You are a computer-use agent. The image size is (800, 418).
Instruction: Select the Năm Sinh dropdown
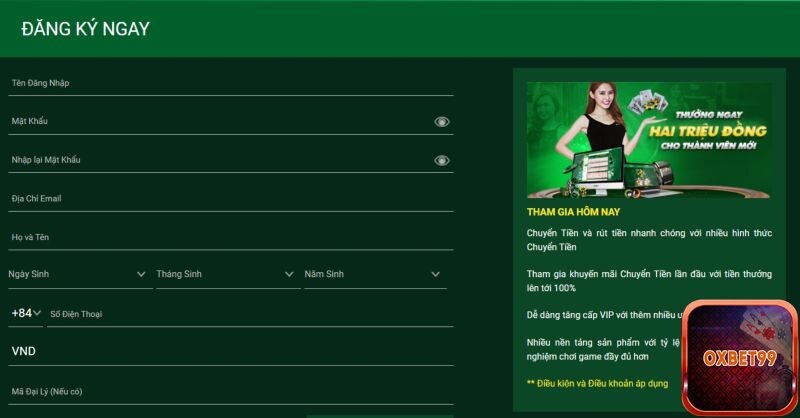(x=374, y=274)
